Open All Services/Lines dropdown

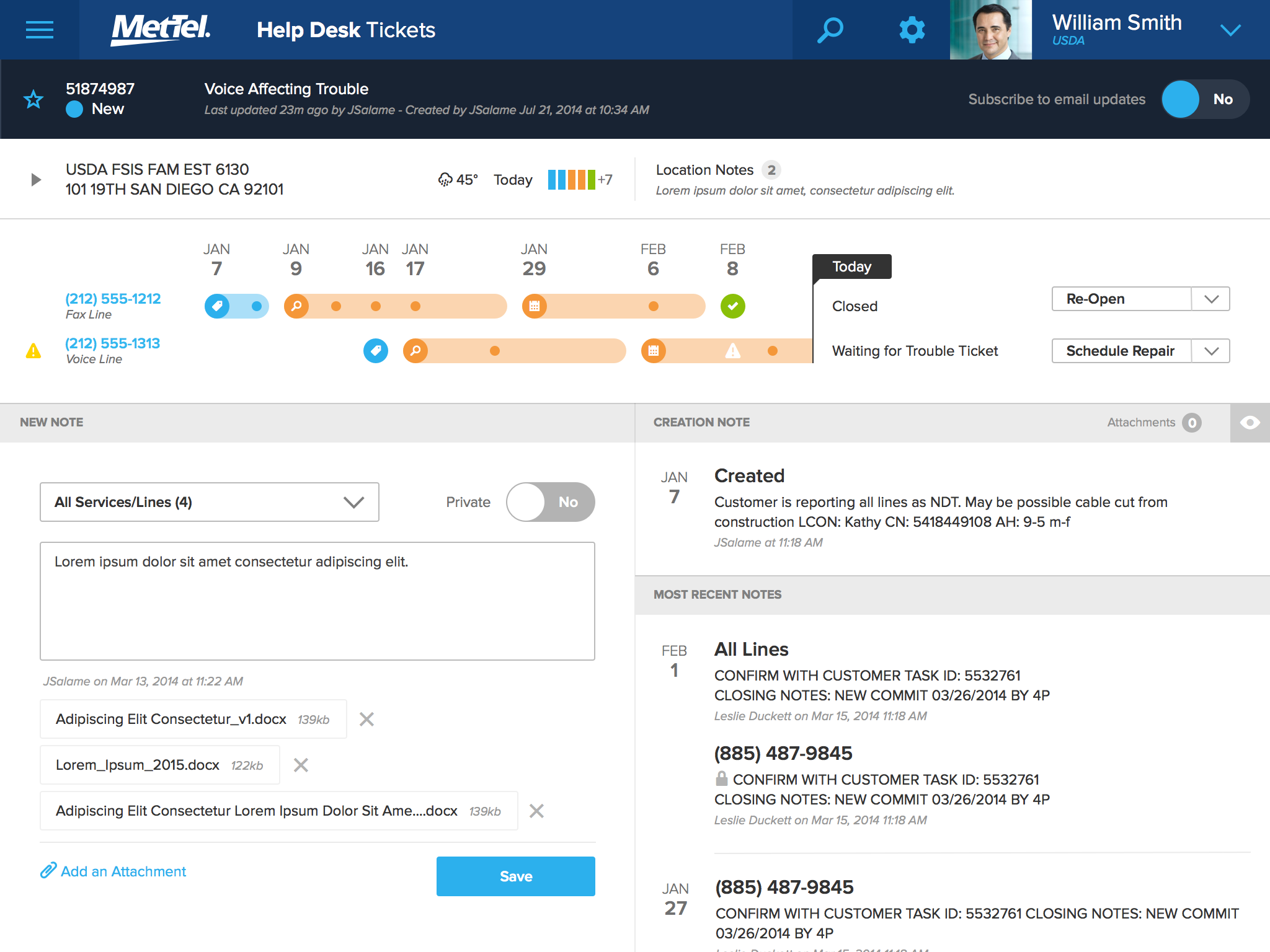click(x=210, y=502)
